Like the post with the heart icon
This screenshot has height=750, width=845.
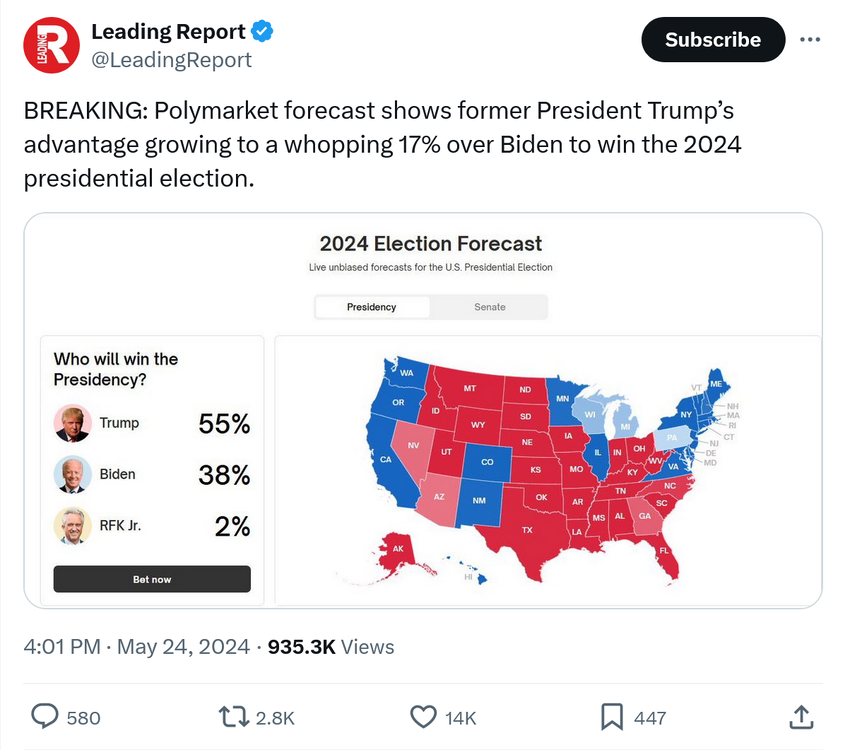(423, 716)
